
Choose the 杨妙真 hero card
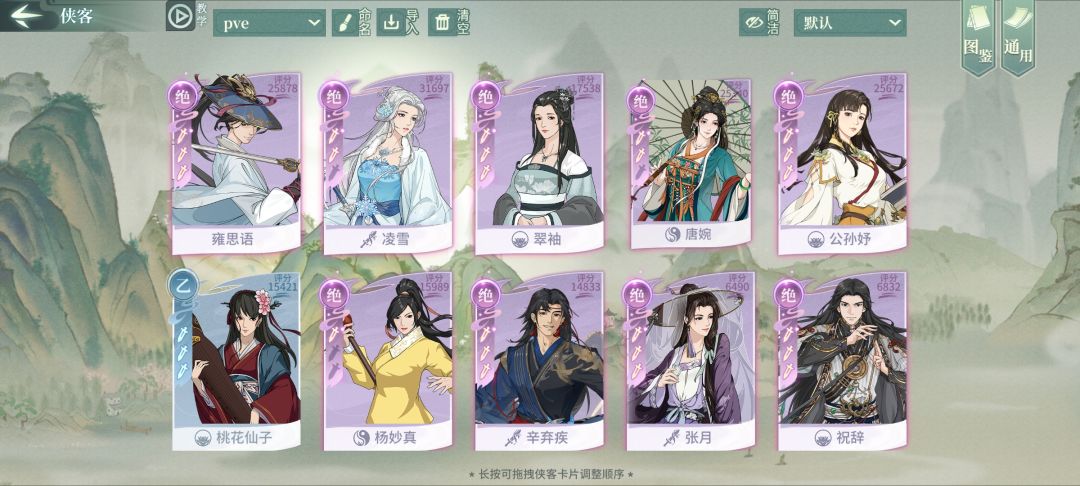387,360
